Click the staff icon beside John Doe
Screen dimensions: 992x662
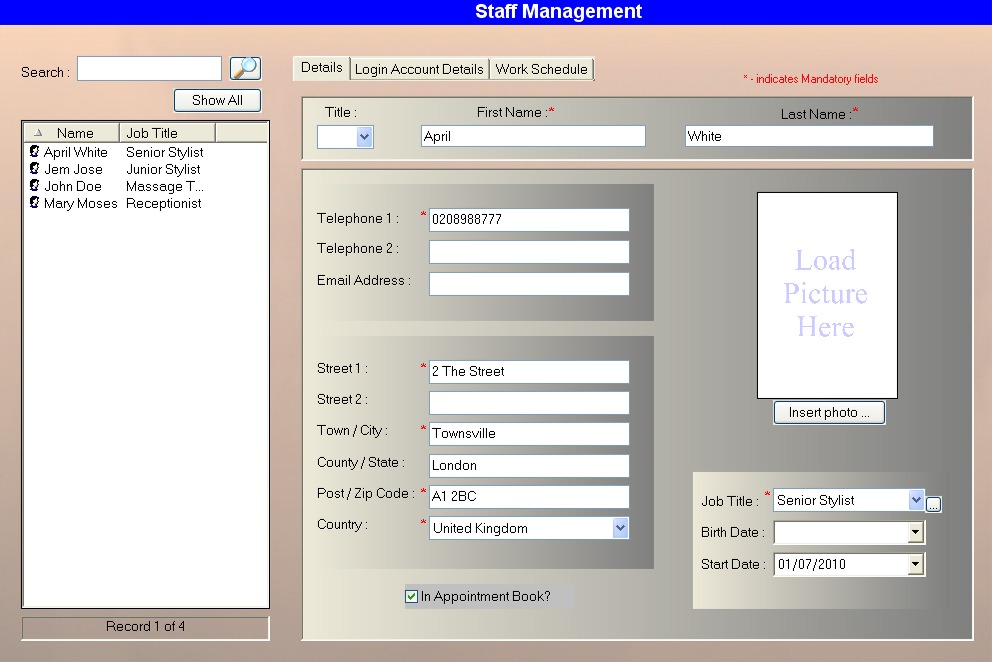coord(35,185)
